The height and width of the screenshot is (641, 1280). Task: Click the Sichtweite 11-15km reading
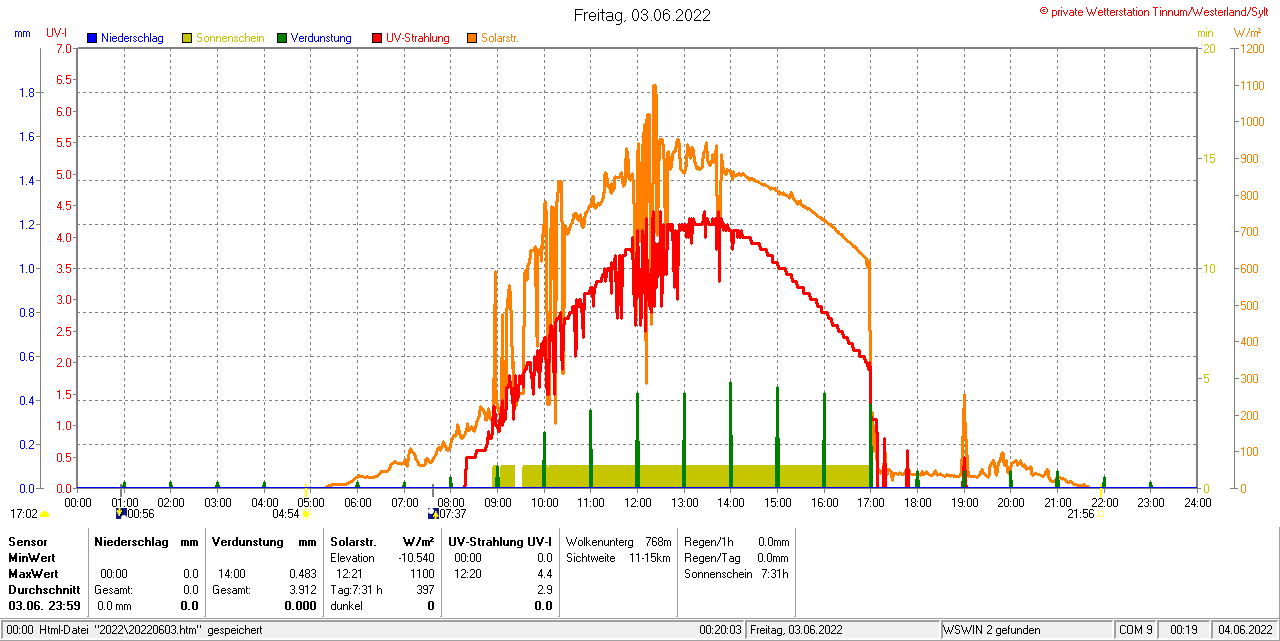[x=618, y=557]
